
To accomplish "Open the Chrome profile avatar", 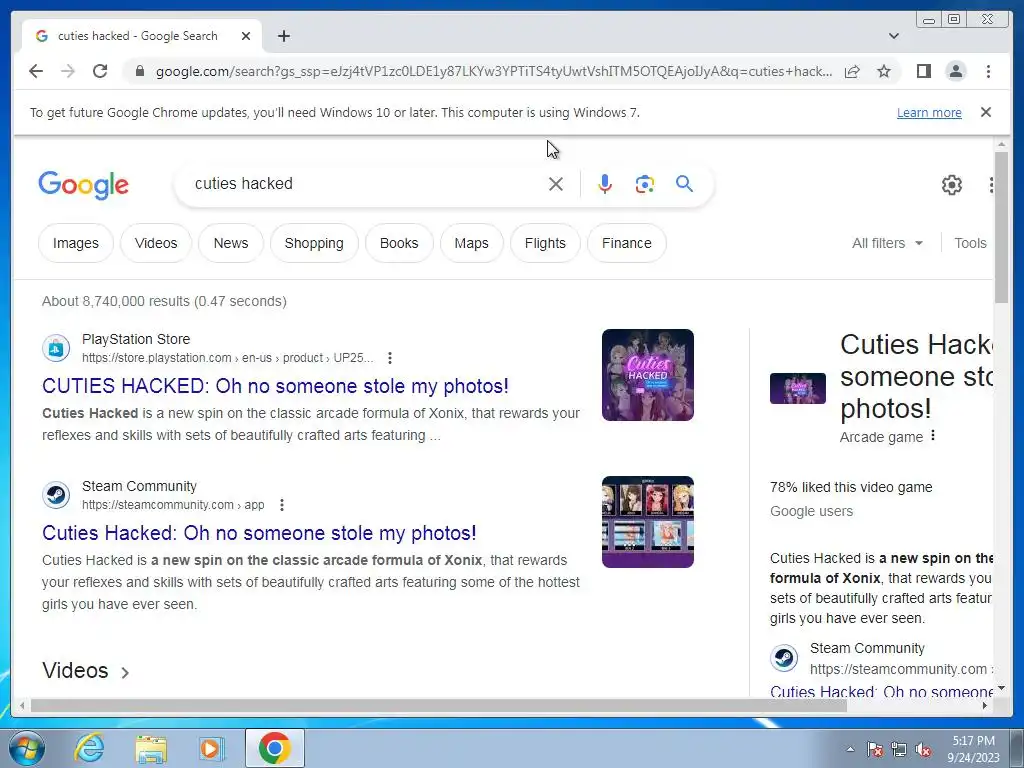I will click(955, 71).
